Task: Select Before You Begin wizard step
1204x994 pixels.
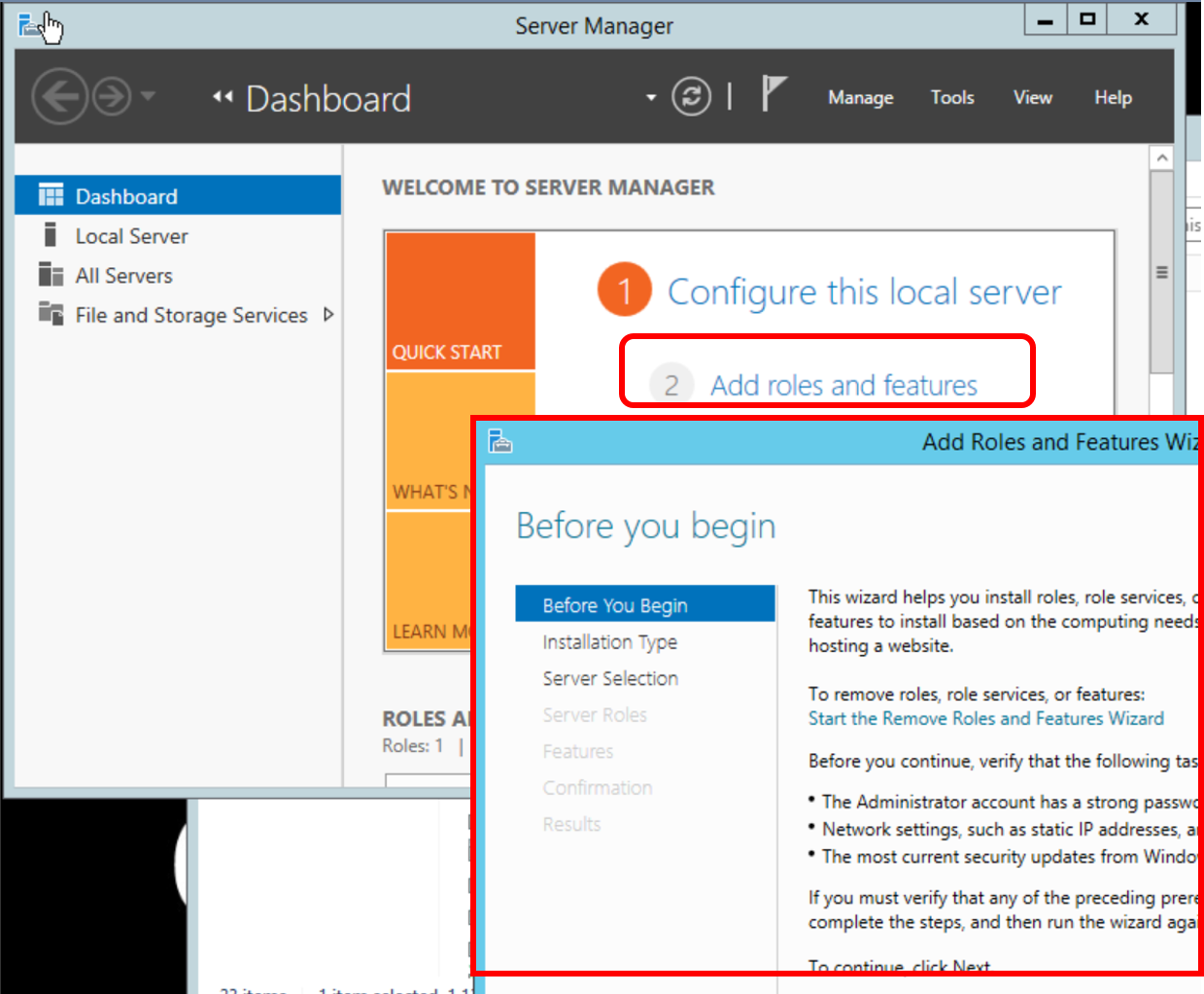Action: [x=645, y=604]
